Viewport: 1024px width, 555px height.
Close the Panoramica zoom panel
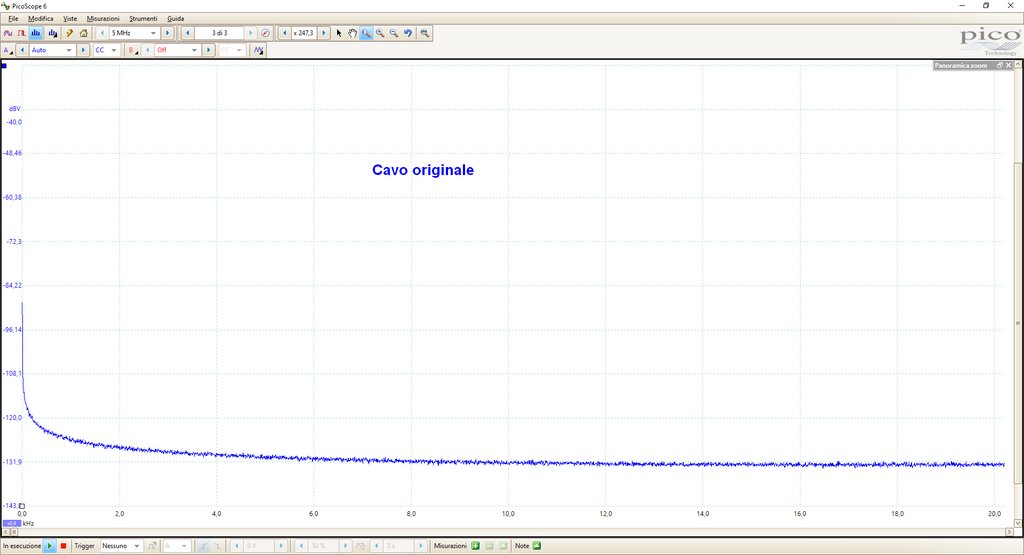1008,65
